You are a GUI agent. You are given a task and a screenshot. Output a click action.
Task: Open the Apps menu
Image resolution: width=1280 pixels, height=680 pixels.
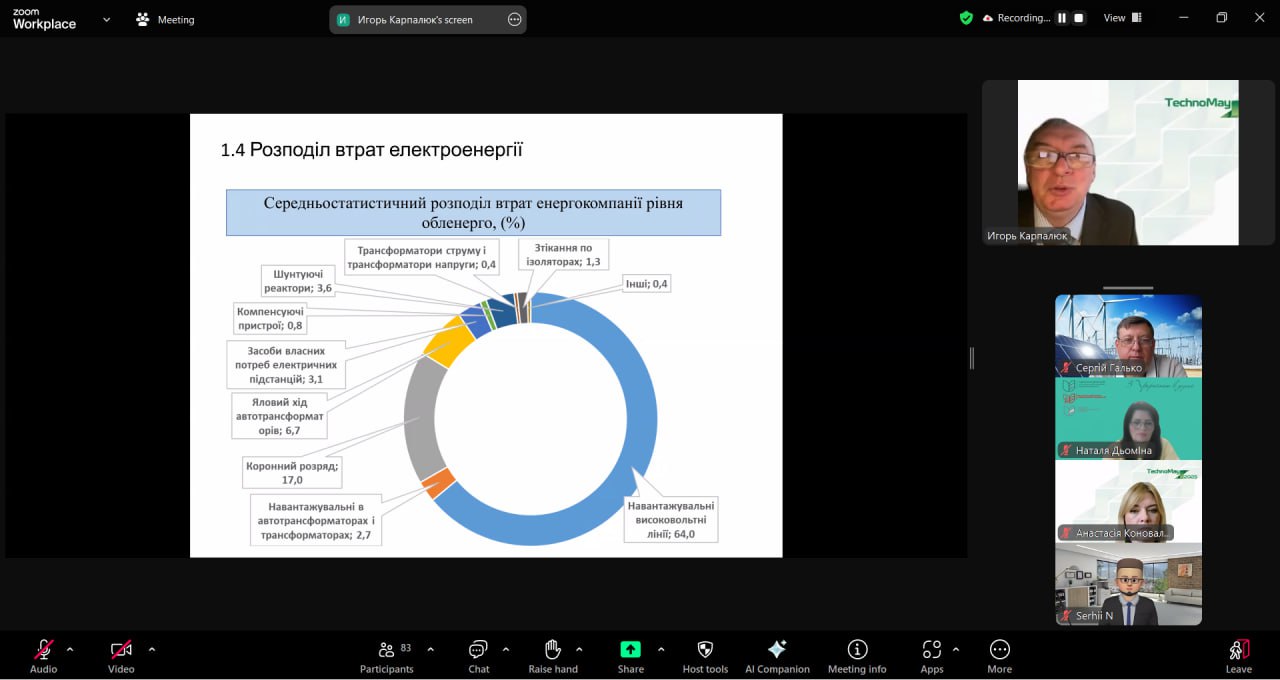click(932, 657)
